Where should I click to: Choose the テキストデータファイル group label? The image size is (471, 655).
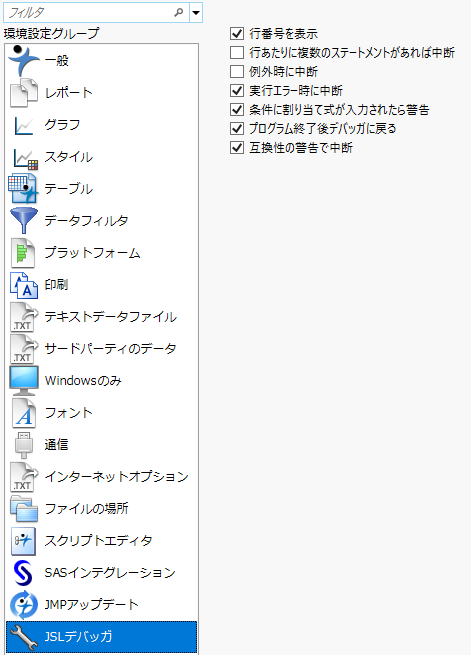(111, 317)
